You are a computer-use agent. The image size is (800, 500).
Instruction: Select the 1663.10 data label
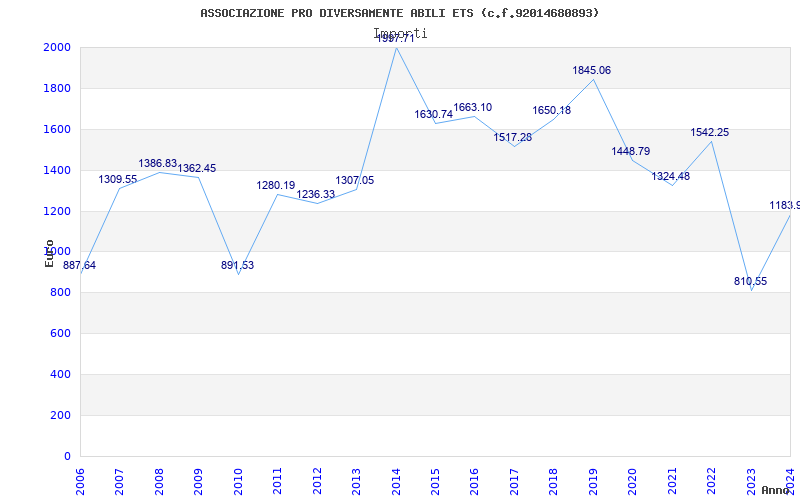[x=472, y=107]
